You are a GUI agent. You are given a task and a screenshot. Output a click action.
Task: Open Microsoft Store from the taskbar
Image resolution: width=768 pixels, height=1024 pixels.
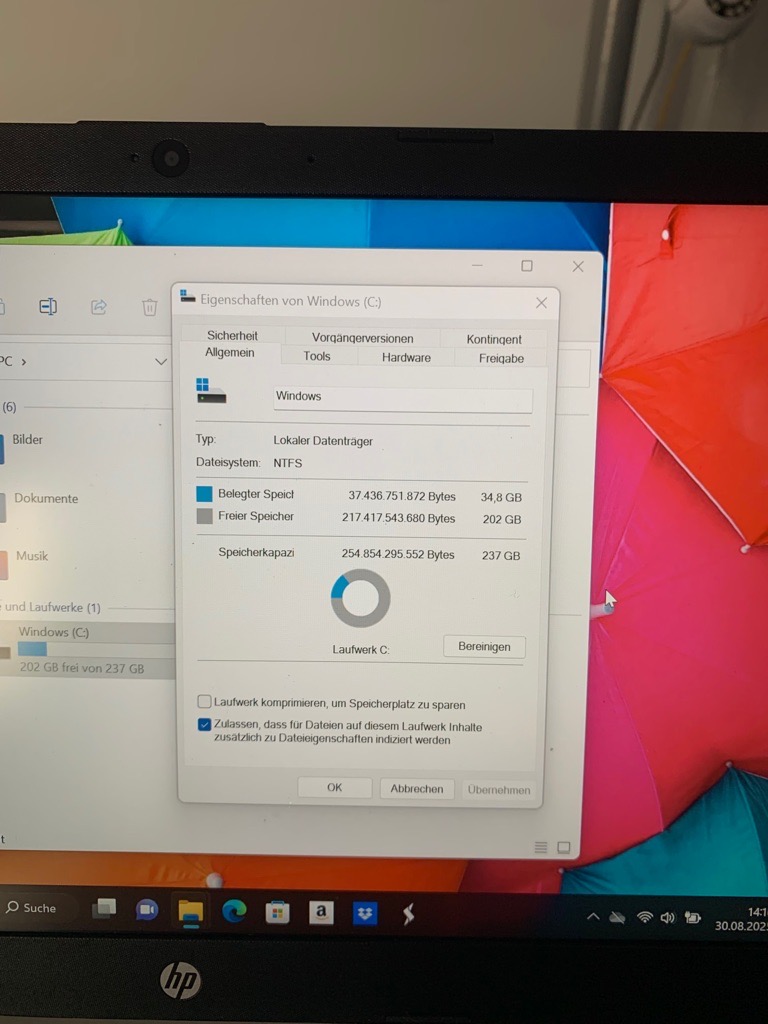coord(277,912)
